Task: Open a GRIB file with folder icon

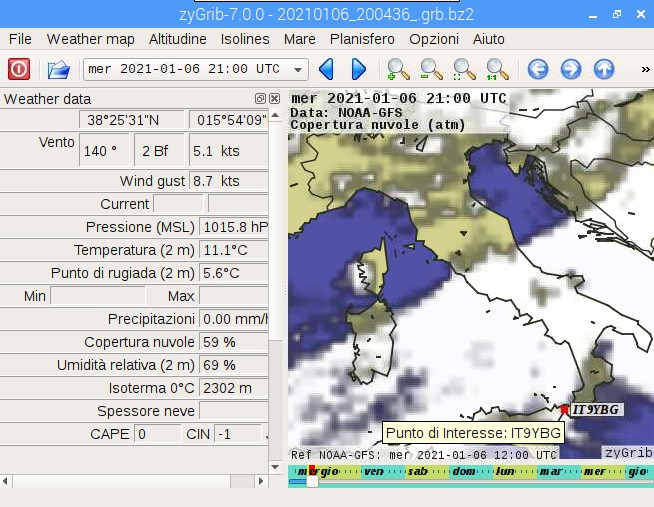Action: 58,69
